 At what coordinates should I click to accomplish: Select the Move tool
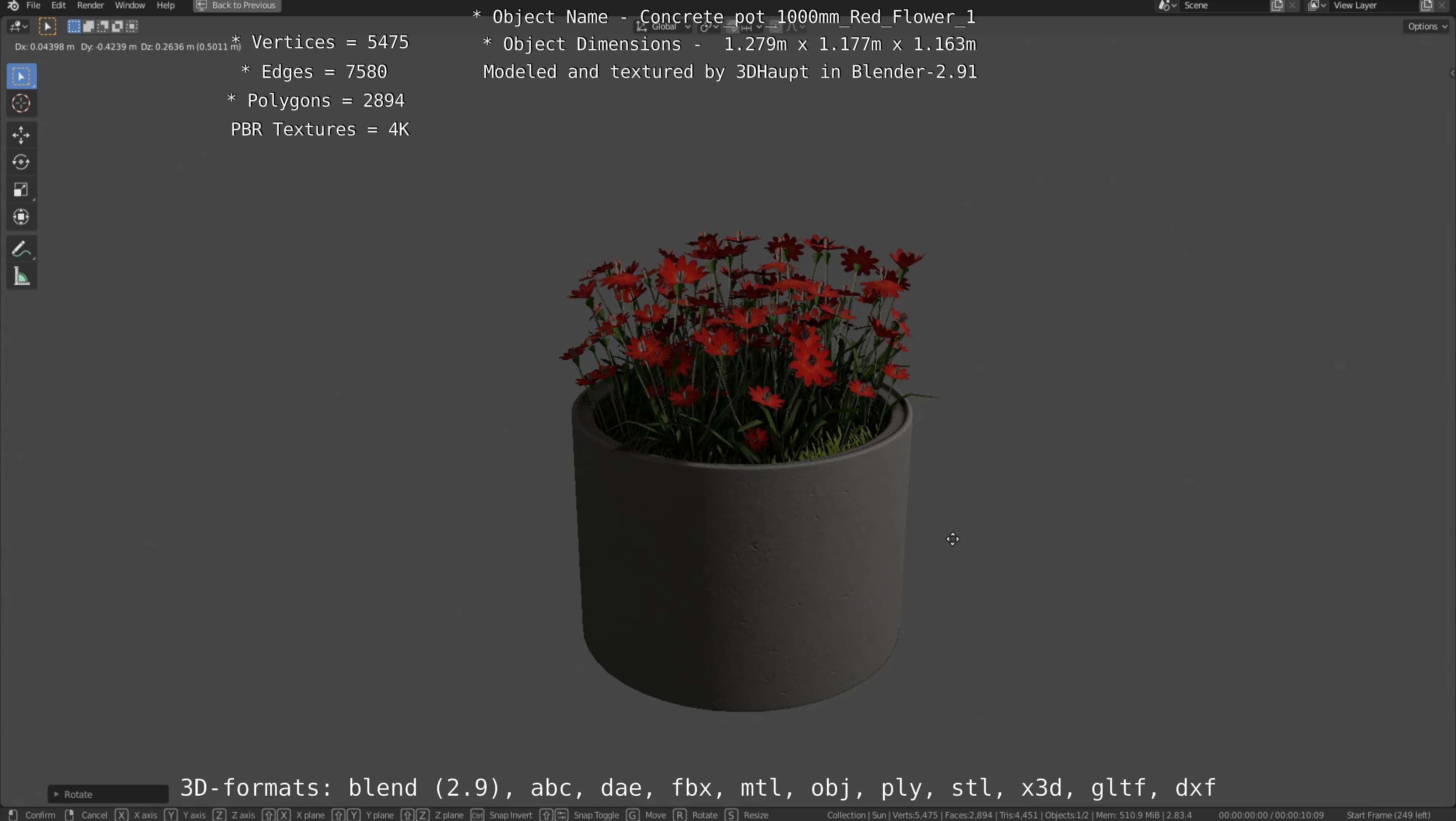(x=21, y=135)
